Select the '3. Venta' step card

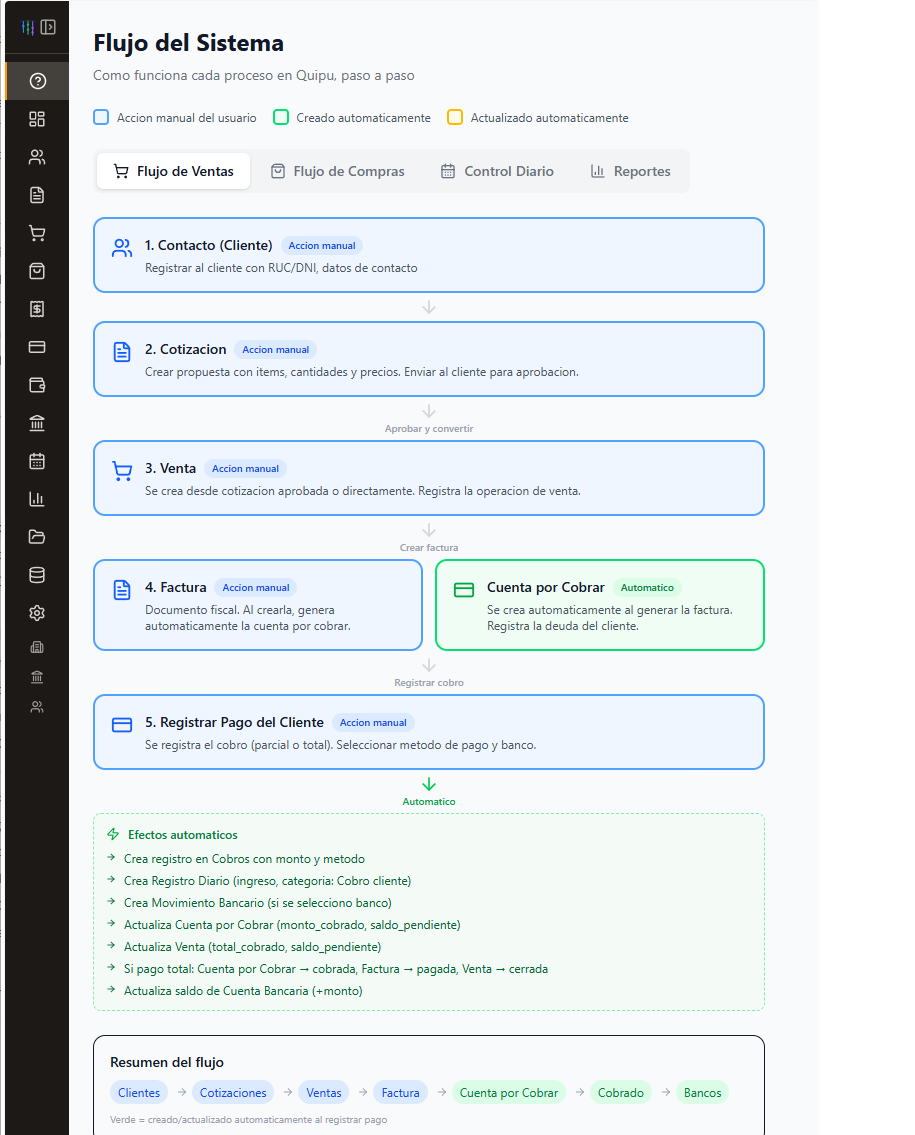click(429, 478)
